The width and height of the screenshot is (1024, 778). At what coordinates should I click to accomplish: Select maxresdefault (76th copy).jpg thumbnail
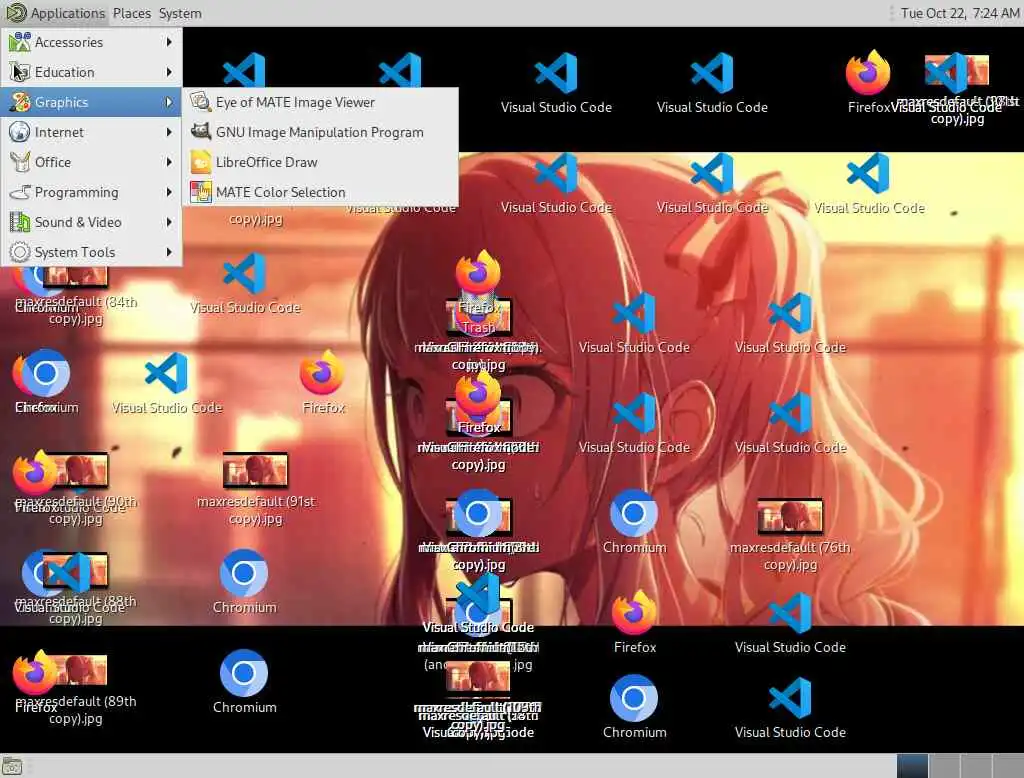(x=790, y=516)
